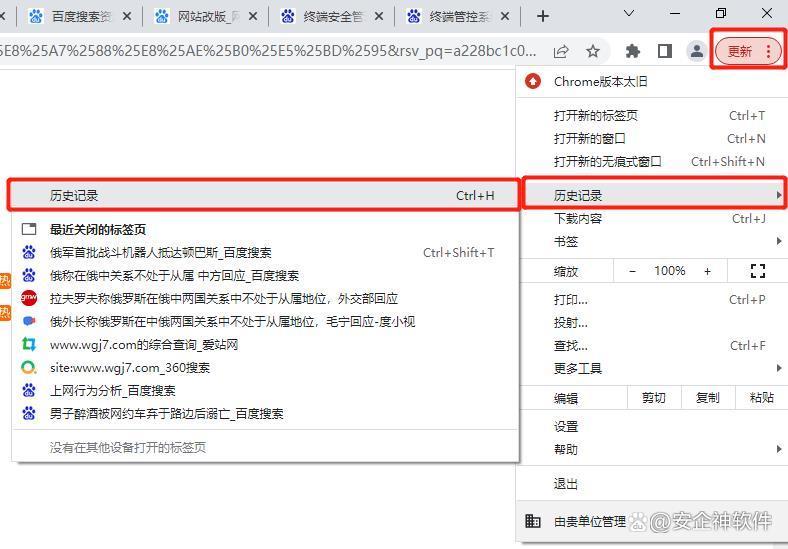Close the 百度搜索资 tab
788x549 pixels.
coord(127,17)
